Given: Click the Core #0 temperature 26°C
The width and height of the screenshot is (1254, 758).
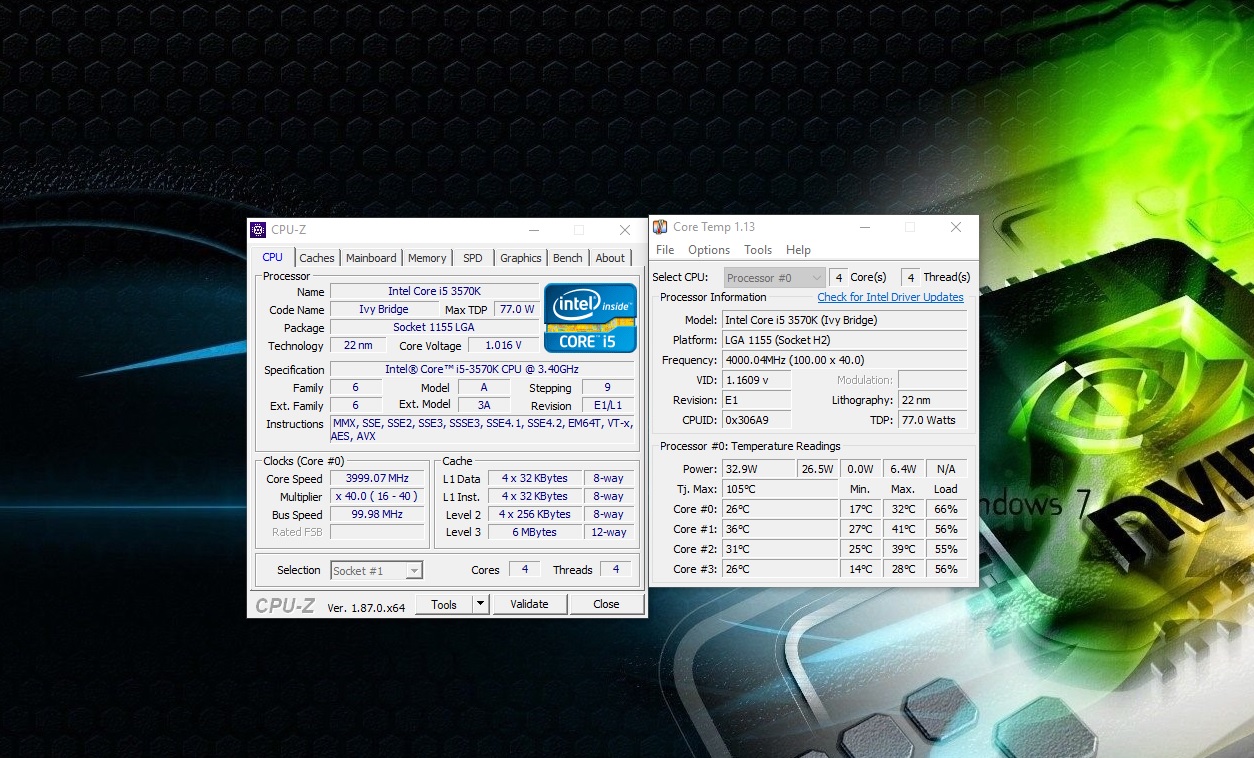Looking at the screenshot, I should tap(780, 509).
